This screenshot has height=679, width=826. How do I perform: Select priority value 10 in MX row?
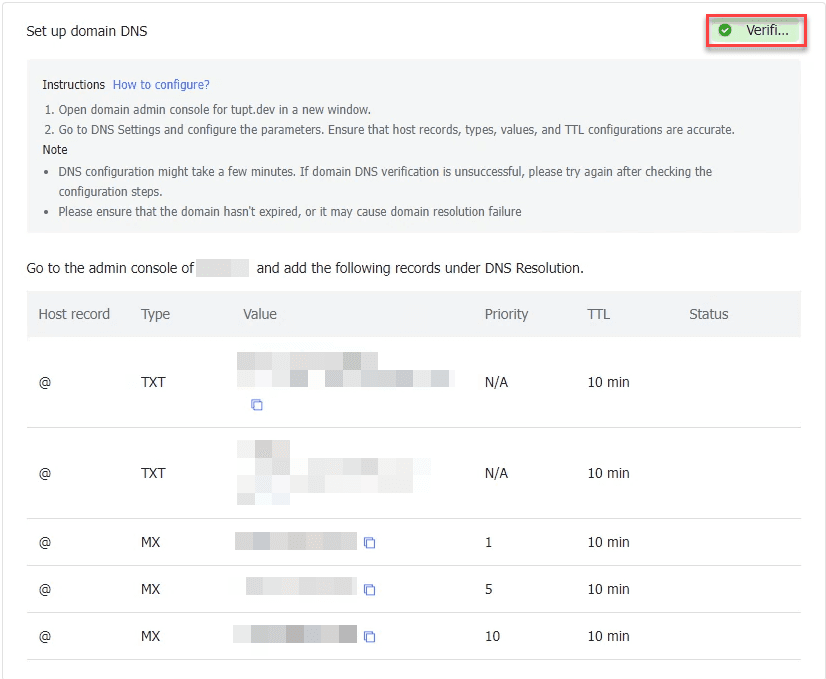tap(493, 636)
